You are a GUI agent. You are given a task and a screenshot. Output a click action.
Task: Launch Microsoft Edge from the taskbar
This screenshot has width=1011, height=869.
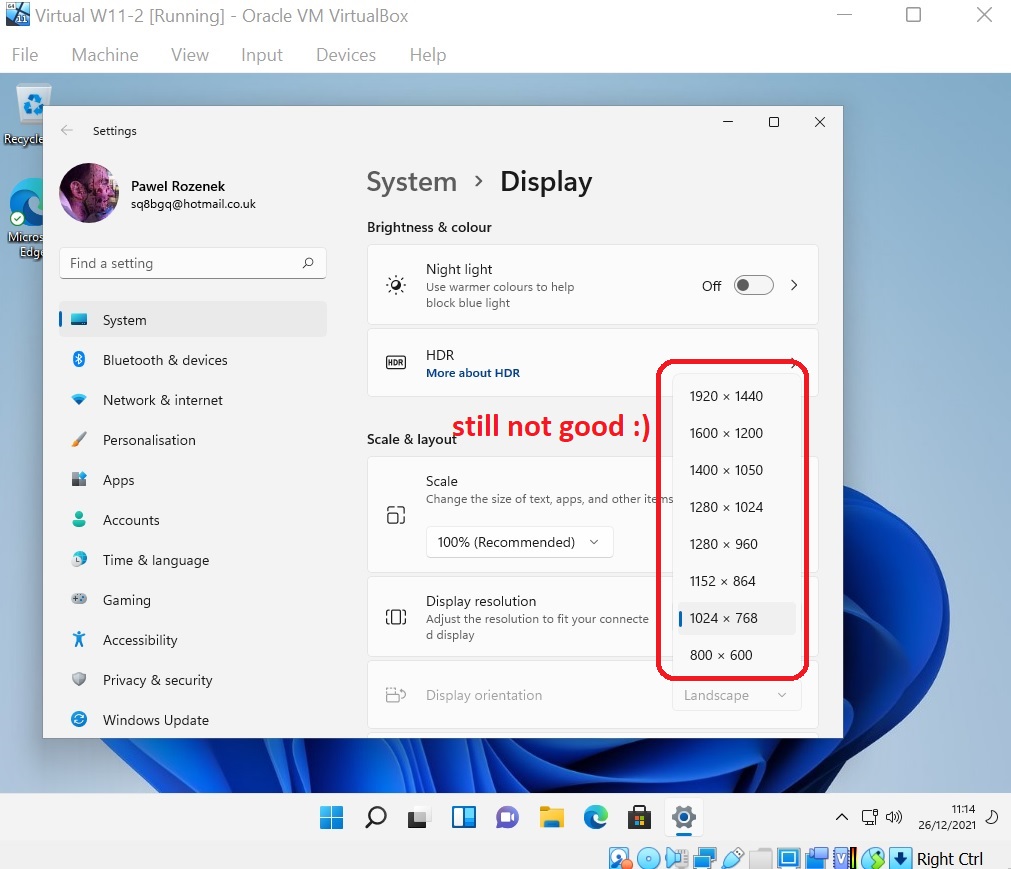tap(595, 817)
